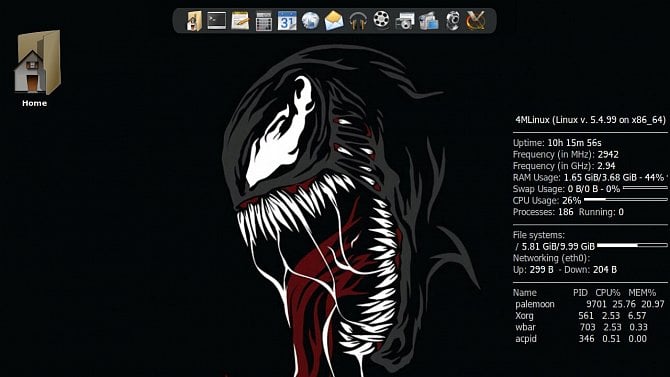Open the calendar icon showing 31

tap(287, 21)
